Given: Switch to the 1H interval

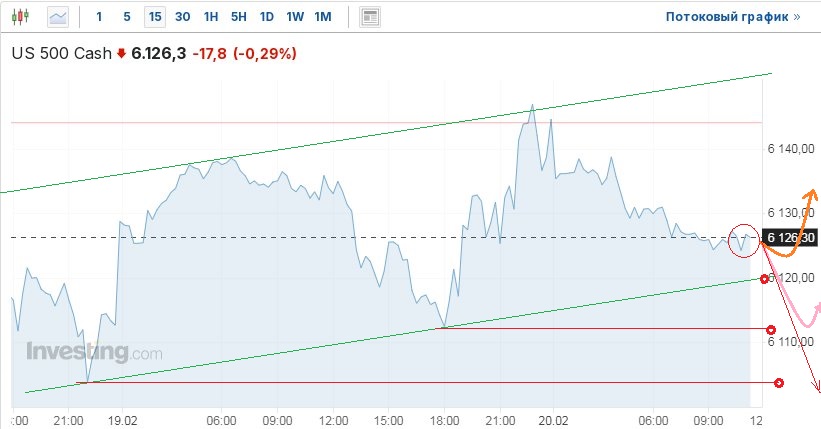Looking at the screenshot, I should pos(210,16).
